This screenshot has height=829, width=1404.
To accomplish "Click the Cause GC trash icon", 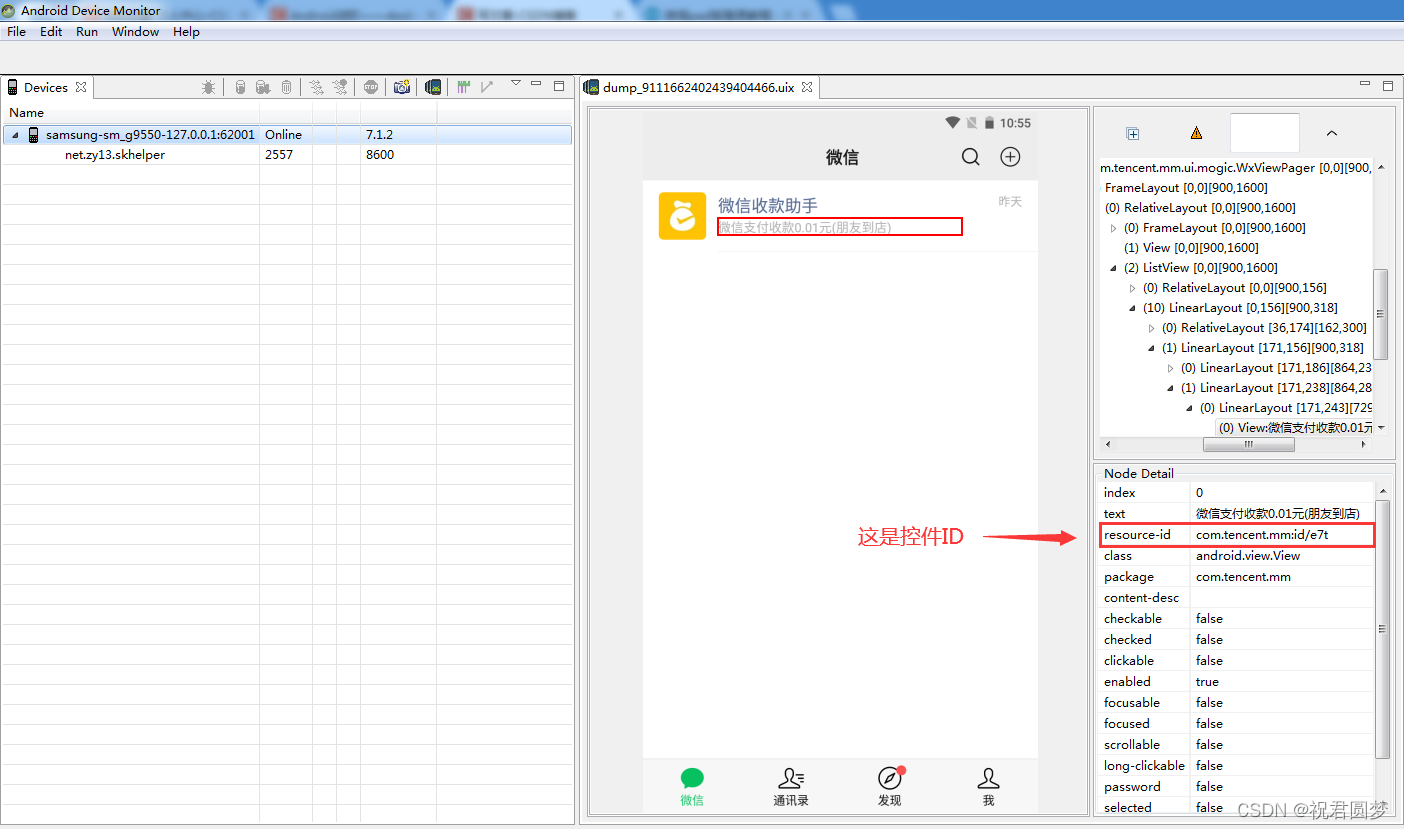I will tap(286, 87).
